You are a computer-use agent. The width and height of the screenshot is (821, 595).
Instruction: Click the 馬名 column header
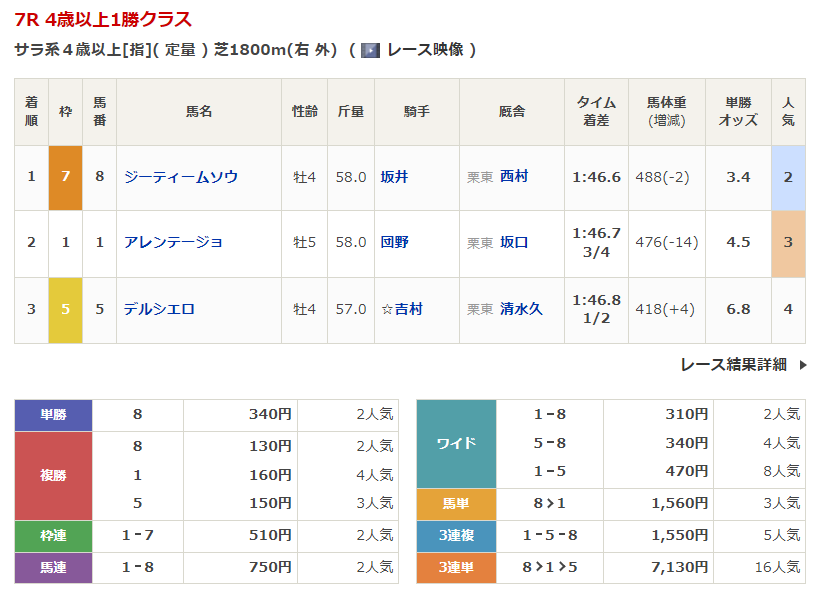199,112
